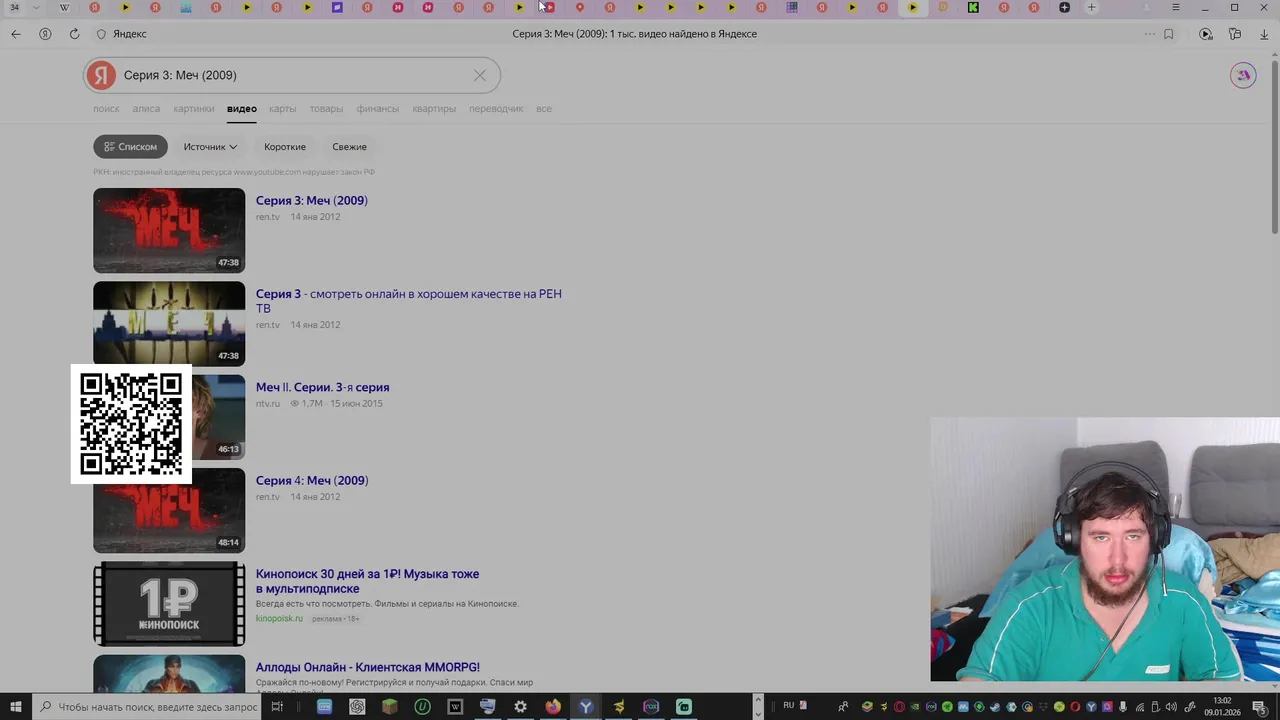Go back with the browser back arrow
Viewport: 1280px width, 720px height.
coord(15,34)
